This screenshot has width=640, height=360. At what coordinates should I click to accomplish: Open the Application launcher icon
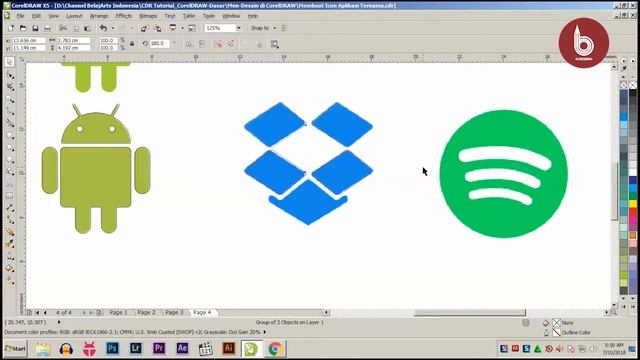pyautogui.click(x=173, y=28)
